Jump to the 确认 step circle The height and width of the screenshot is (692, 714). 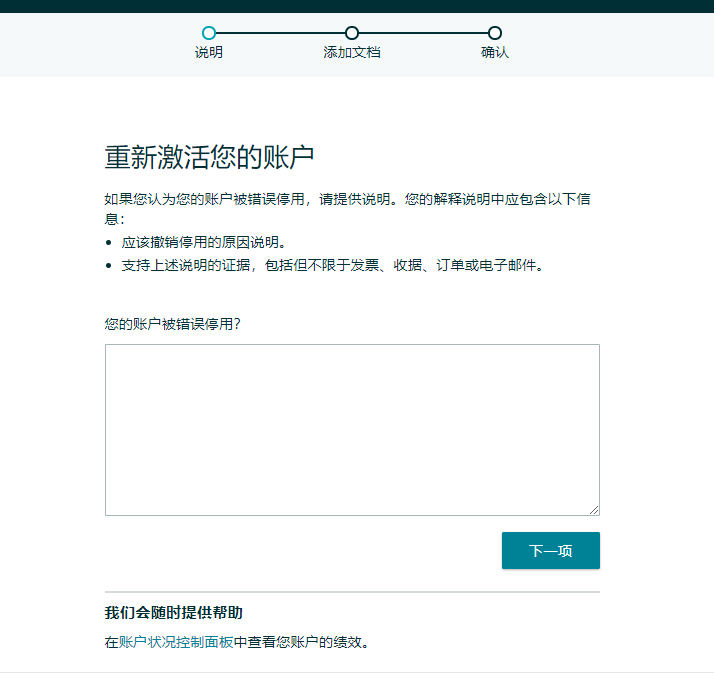tap(495, 33)
